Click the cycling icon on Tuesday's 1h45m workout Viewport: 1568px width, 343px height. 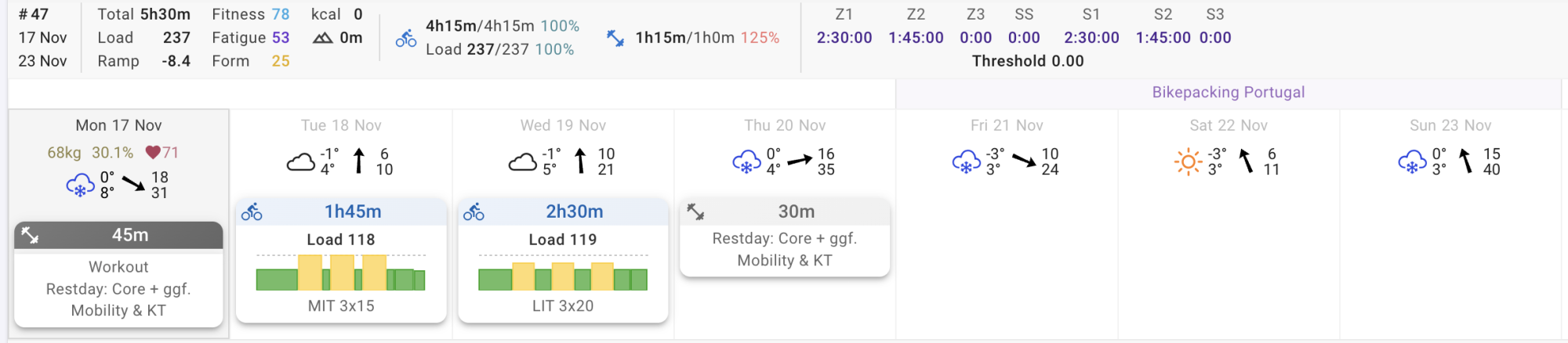click(x=252, y=212)
